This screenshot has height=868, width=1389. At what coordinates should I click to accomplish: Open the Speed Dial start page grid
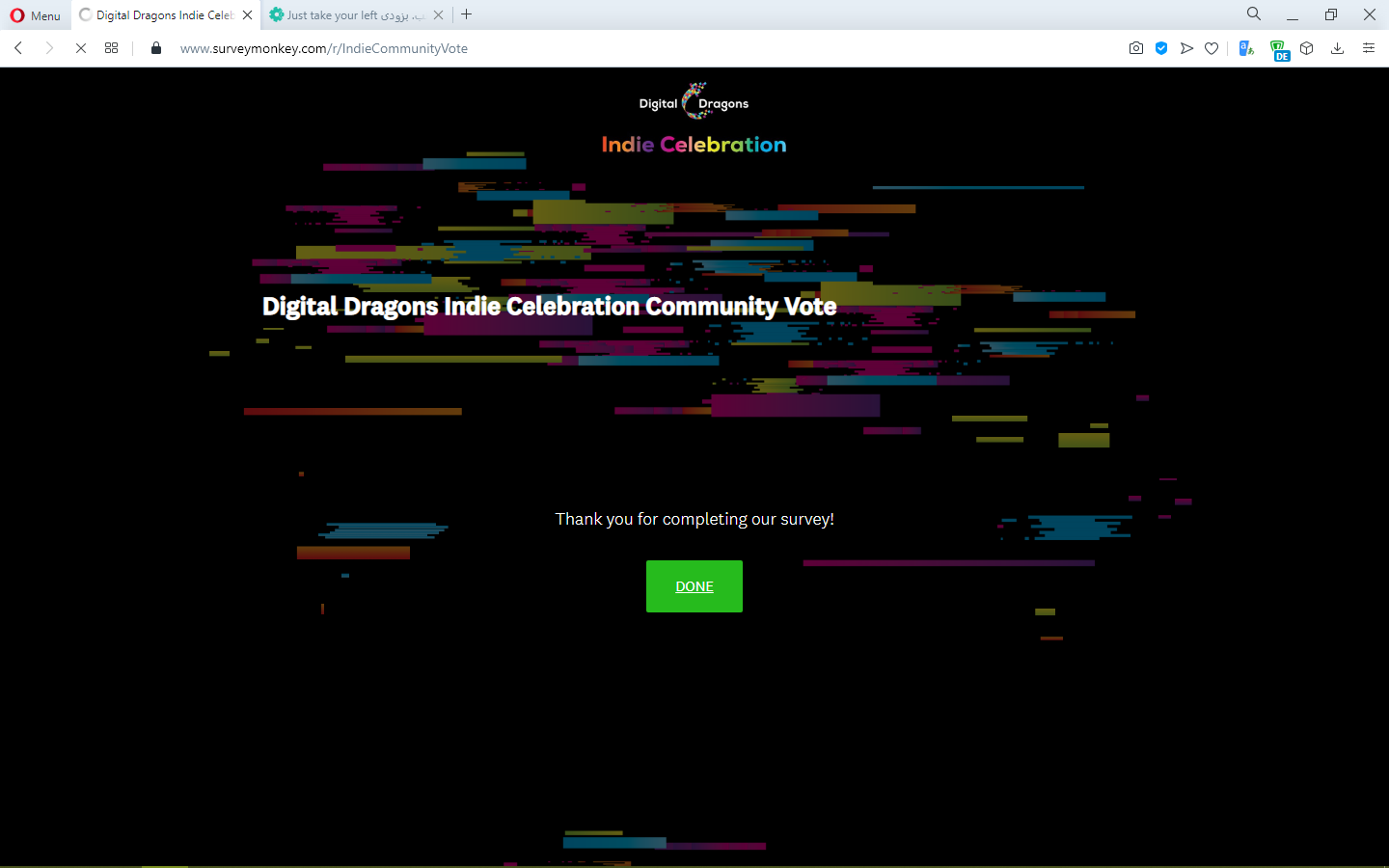pyautogui.click(x=112, y=48)
